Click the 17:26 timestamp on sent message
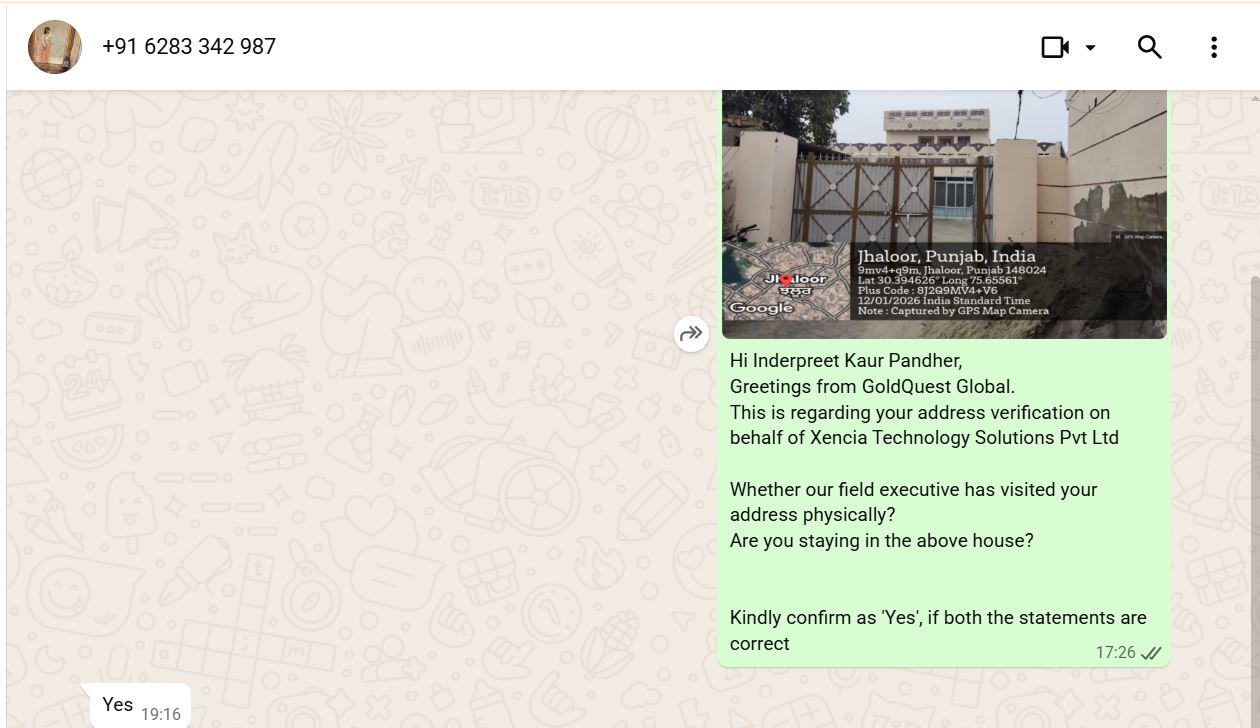 (x=1115, y=652)
